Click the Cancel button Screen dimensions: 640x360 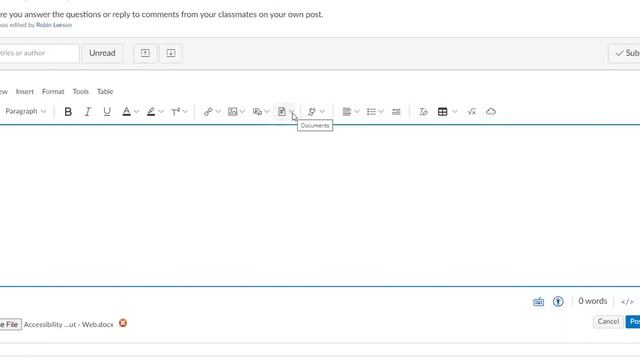(x=608, y=322)
